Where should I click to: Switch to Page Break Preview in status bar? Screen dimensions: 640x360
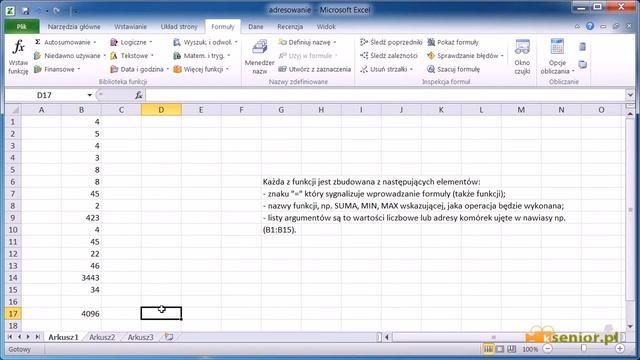[512, 349]
